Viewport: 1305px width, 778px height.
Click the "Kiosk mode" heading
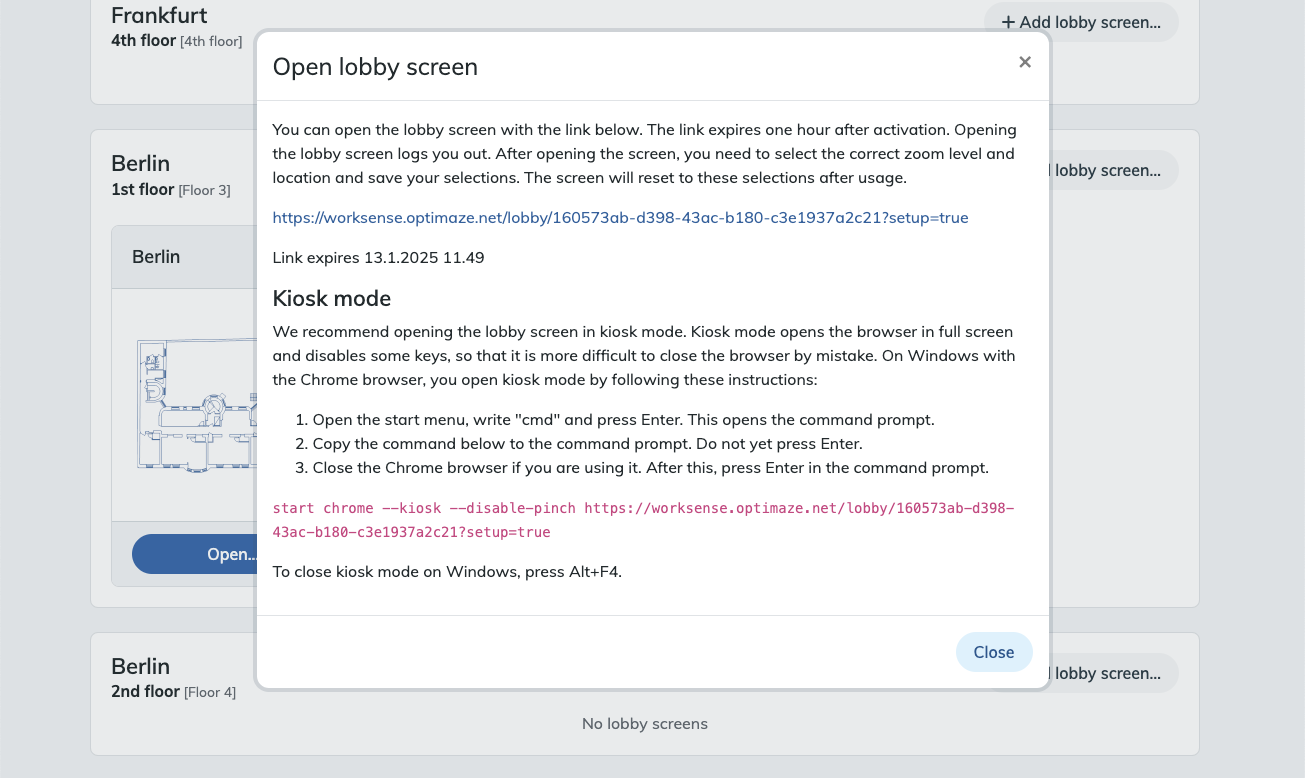(331, 298)
